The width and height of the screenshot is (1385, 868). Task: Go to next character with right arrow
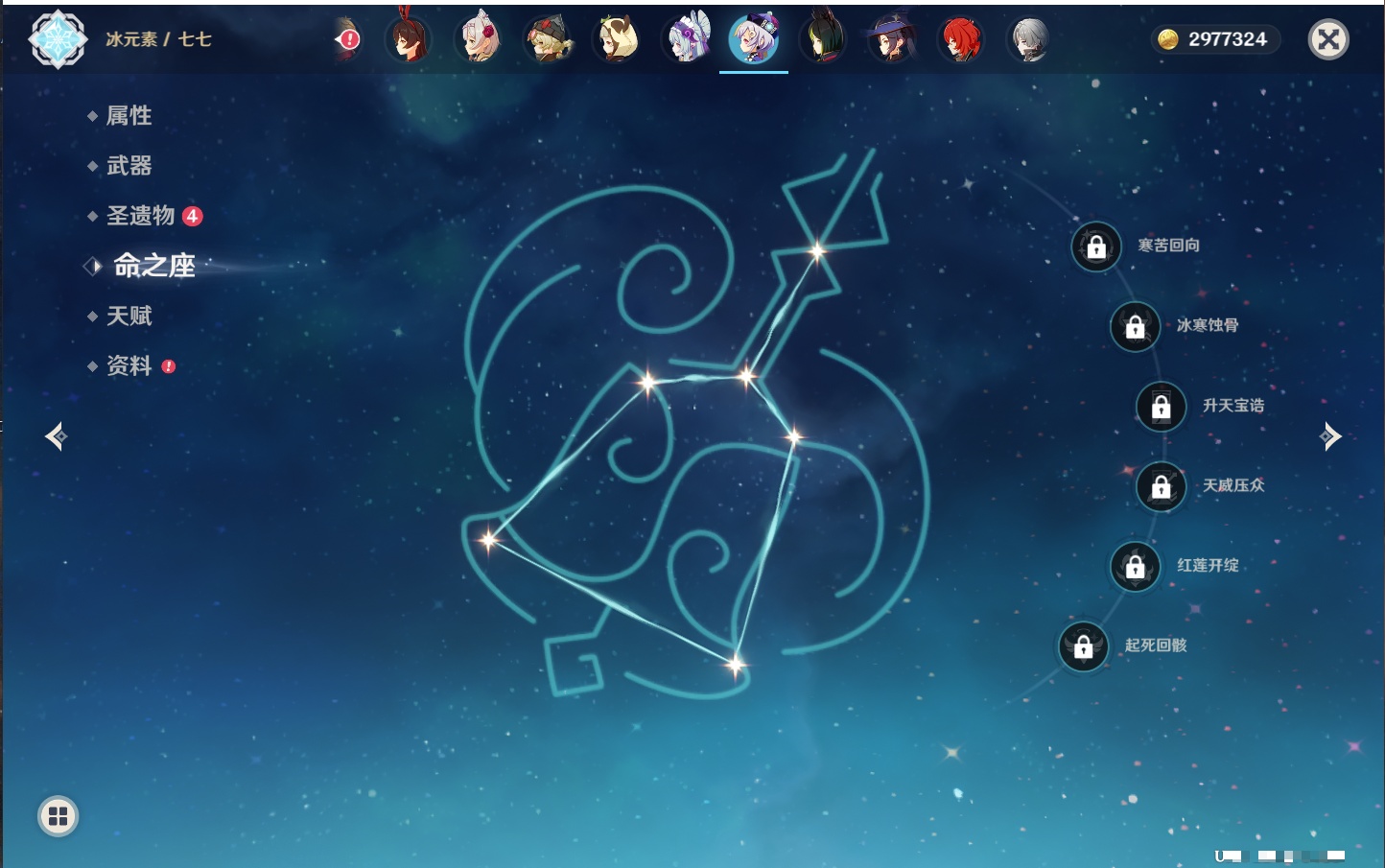pos(1330,436)
